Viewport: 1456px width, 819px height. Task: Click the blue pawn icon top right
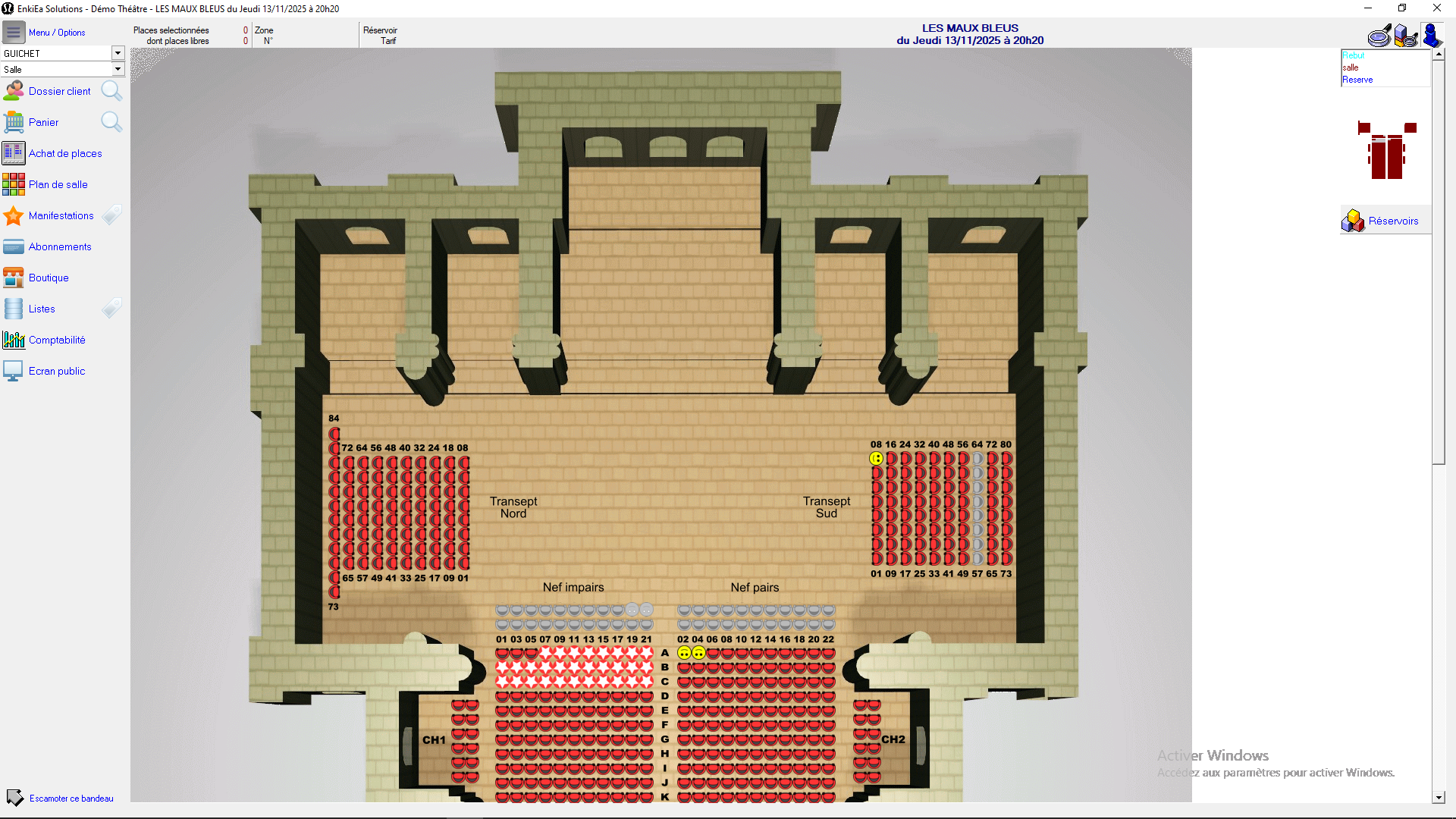point(1431,36)
